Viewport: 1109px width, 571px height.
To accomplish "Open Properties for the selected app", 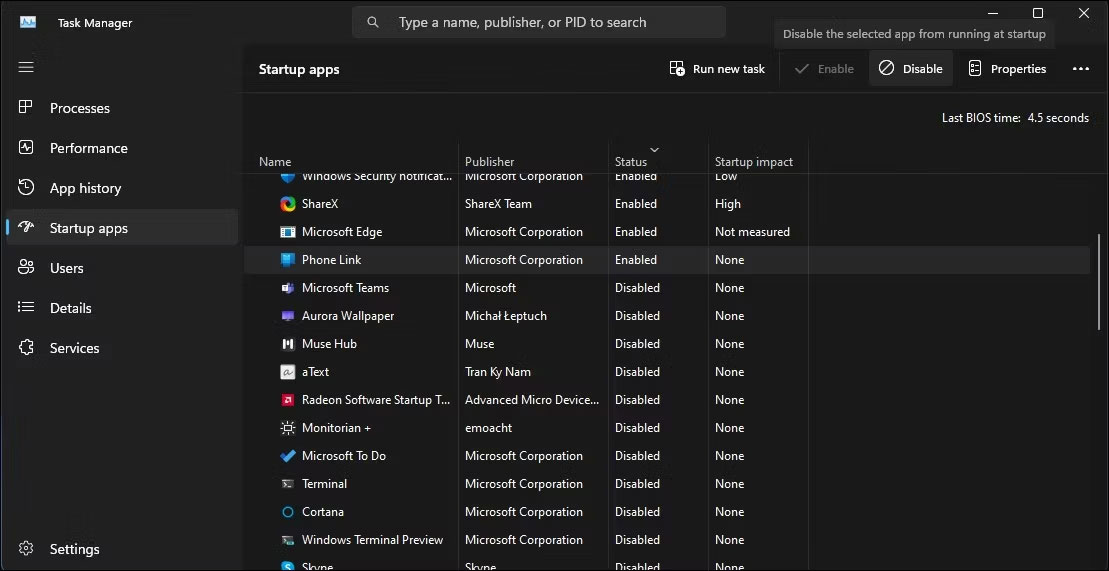I will coord(1007,69).
